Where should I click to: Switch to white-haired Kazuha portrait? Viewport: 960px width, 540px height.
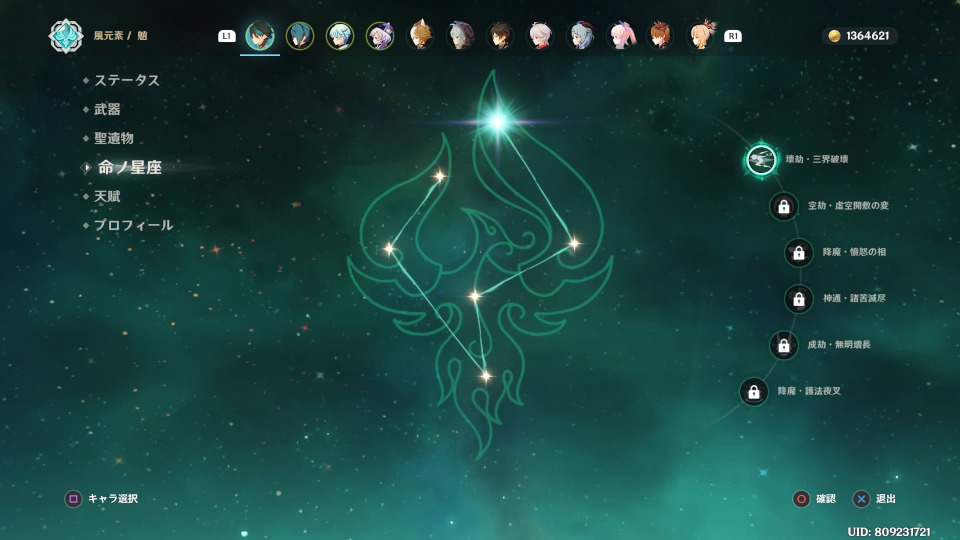tap(541, 36)
